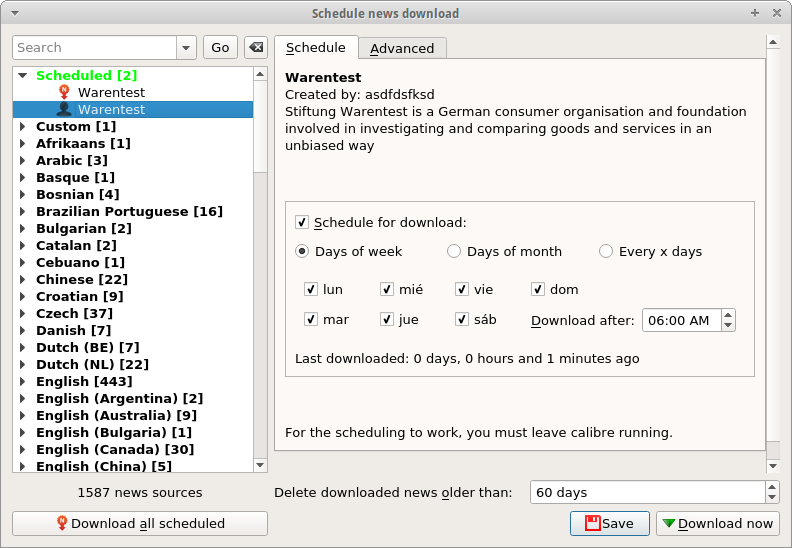Open the Schedule tab
Screen dimensions: 792x548
[x=316, y=47]
